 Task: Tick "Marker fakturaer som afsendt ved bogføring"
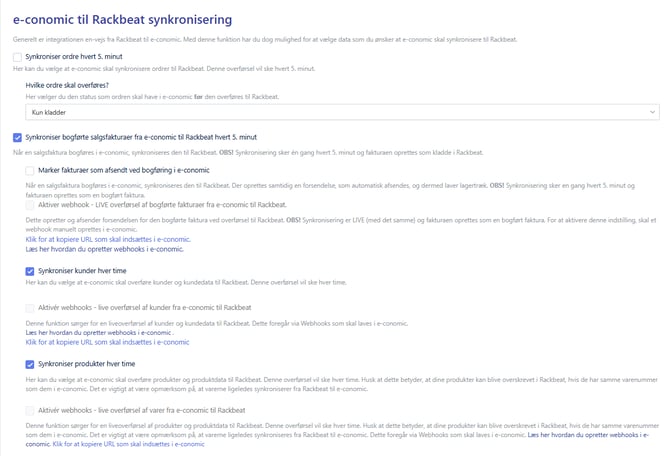click(30, 171)
